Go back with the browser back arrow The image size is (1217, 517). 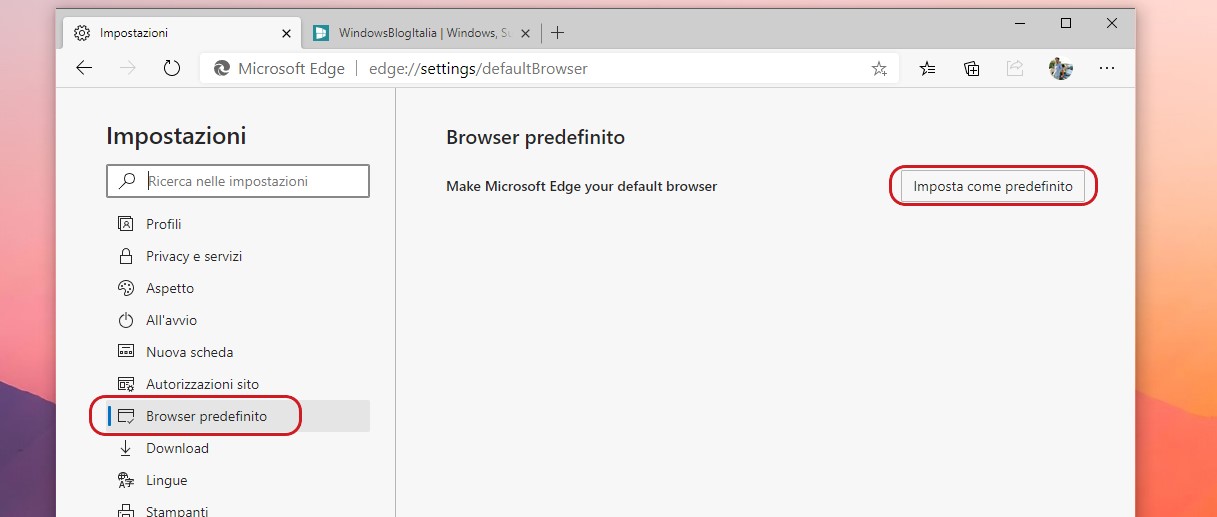(84, 68)
